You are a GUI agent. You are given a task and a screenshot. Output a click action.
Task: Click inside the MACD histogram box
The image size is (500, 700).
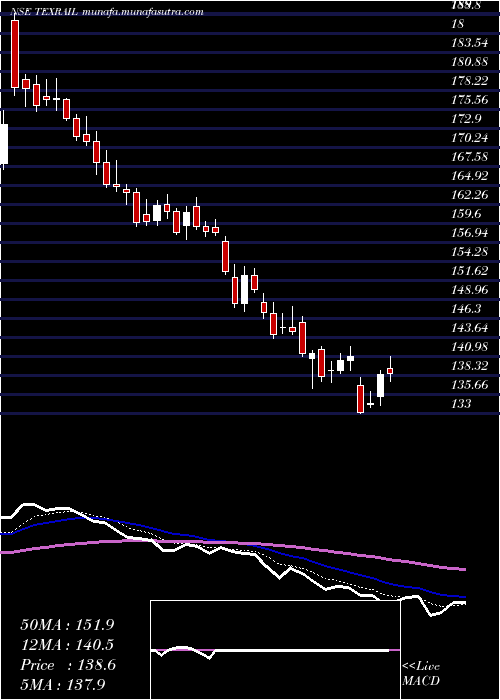pyautogui.click(x=275, y=650)
